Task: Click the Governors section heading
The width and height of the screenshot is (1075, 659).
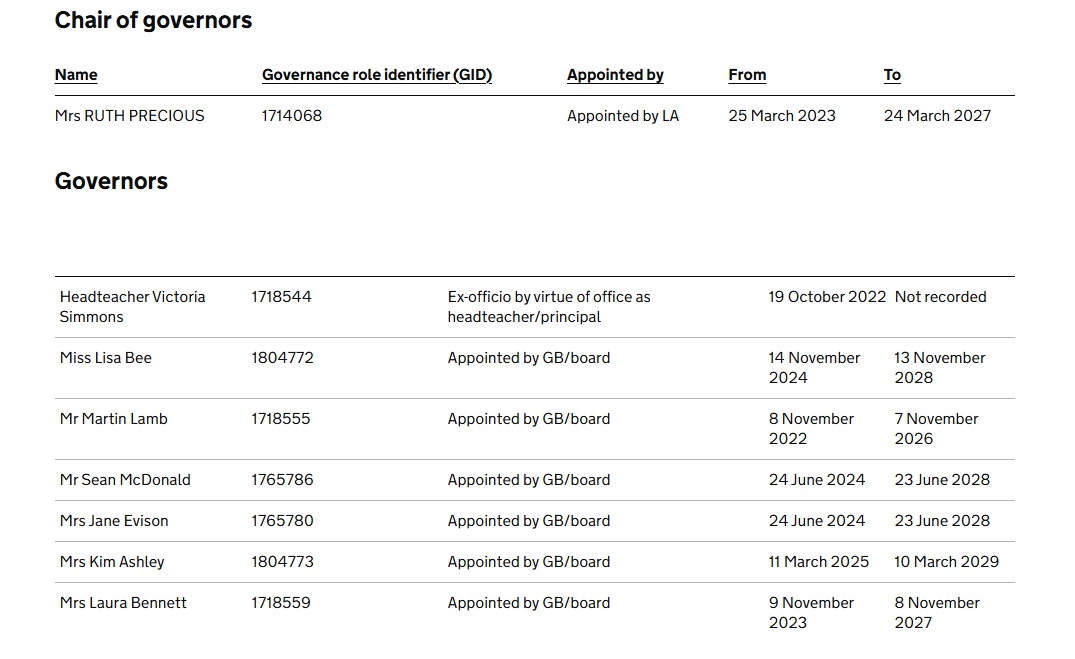Action: tap(111, 181)
